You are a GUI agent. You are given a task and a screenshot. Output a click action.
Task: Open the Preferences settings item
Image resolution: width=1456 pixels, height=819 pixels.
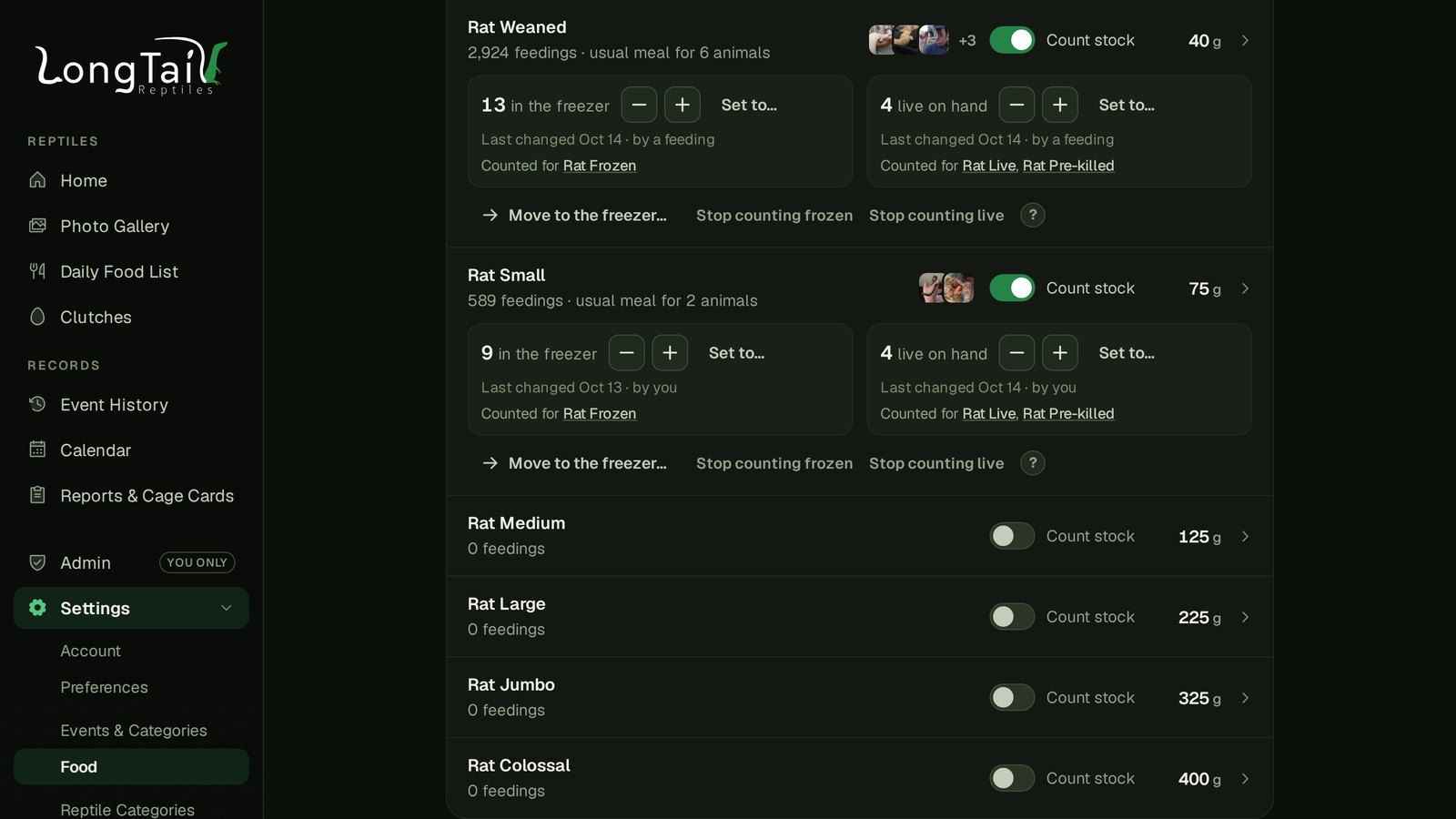coord(104,687)
